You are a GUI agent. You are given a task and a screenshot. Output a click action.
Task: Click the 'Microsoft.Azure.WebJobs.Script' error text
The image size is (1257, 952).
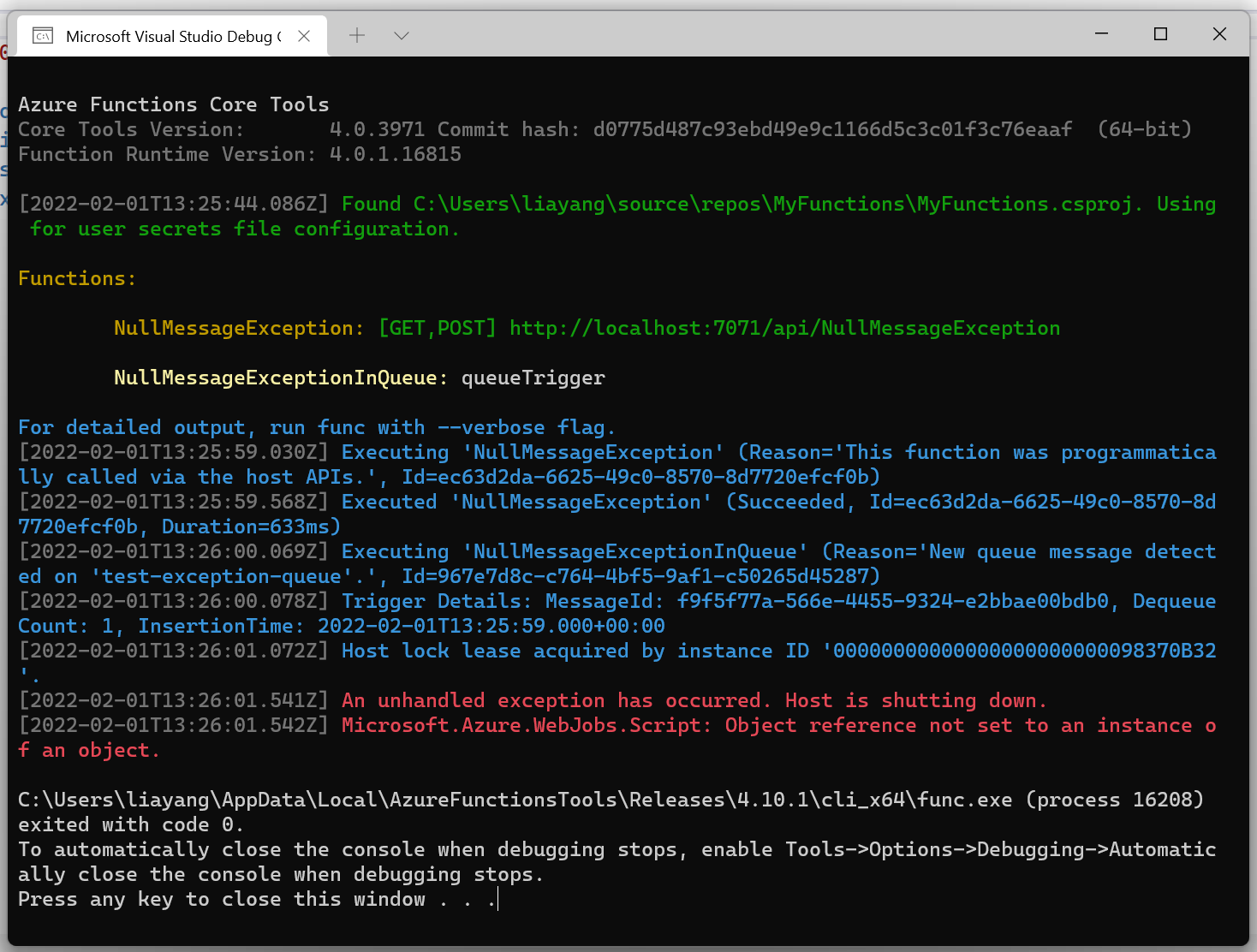527,725
